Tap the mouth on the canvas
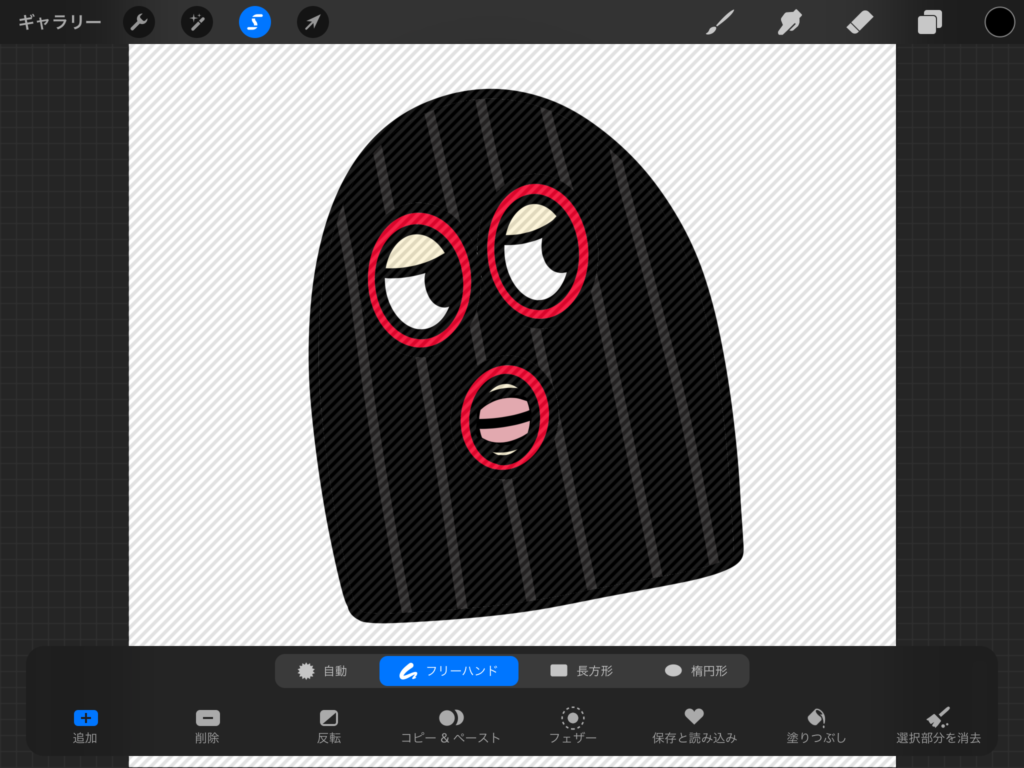This screenshot has height=768, width=1024. pyautogui.click(x=504, y=417)
